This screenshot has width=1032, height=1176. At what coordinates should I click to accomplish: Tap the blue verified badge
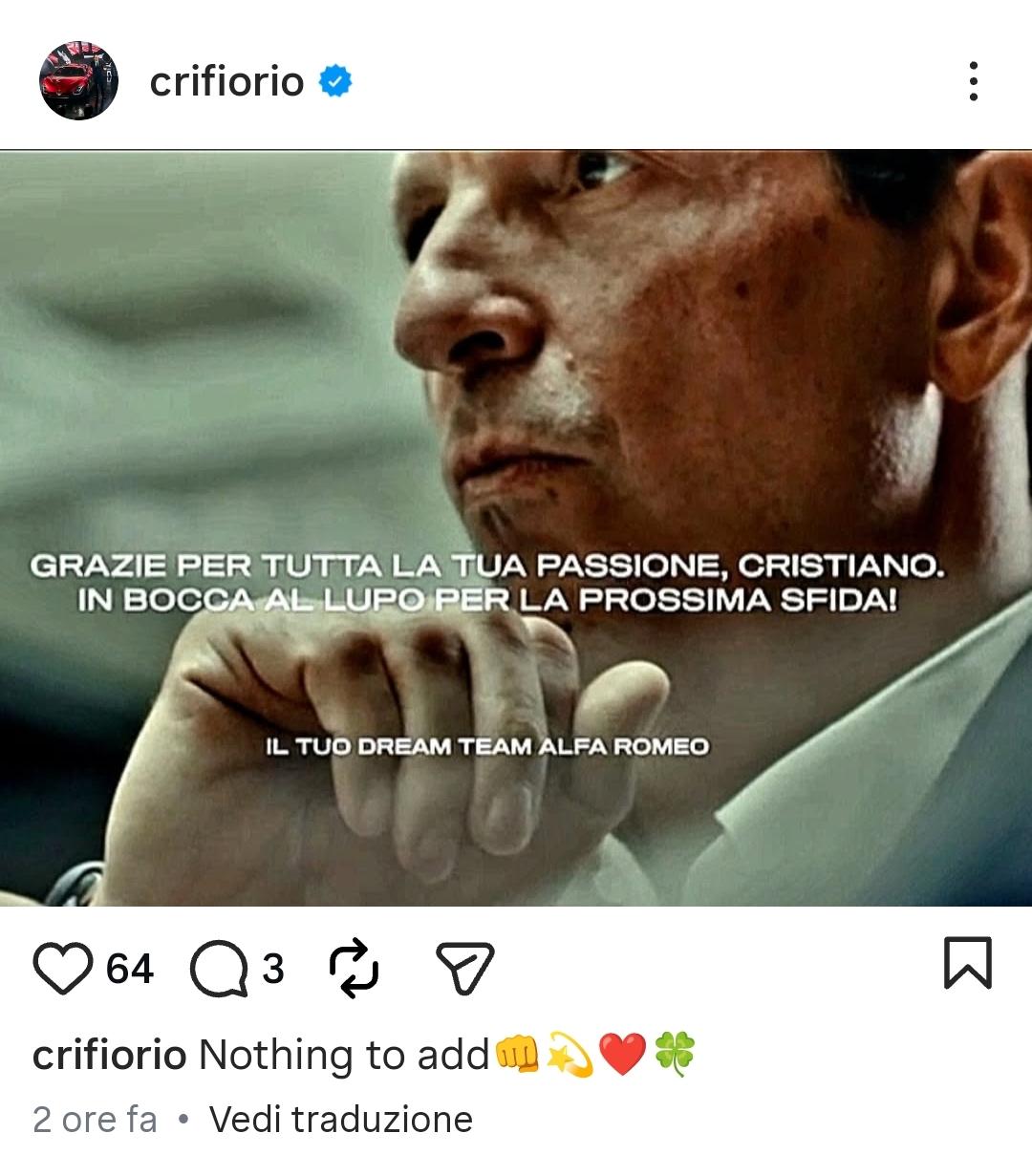335,81
